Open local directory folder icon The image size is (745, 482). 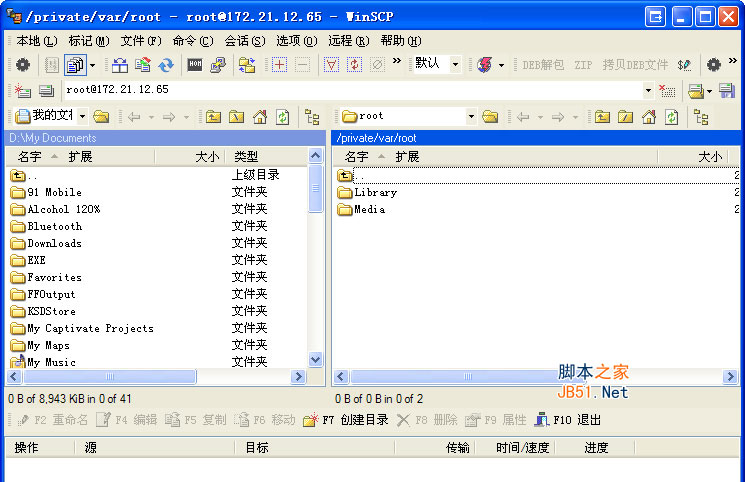coord(101,116)
